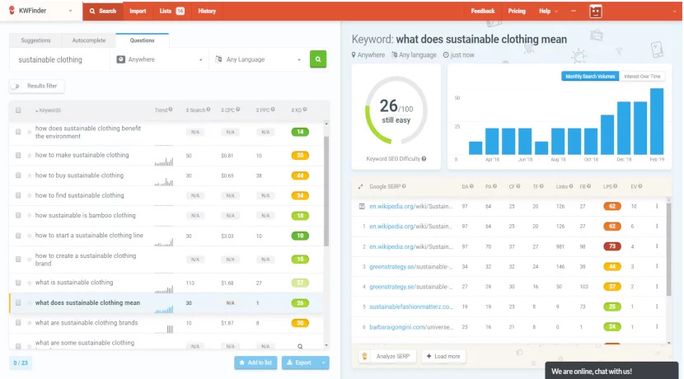Click the PA column help icon

pyautogui.click(x=495, y=186)
